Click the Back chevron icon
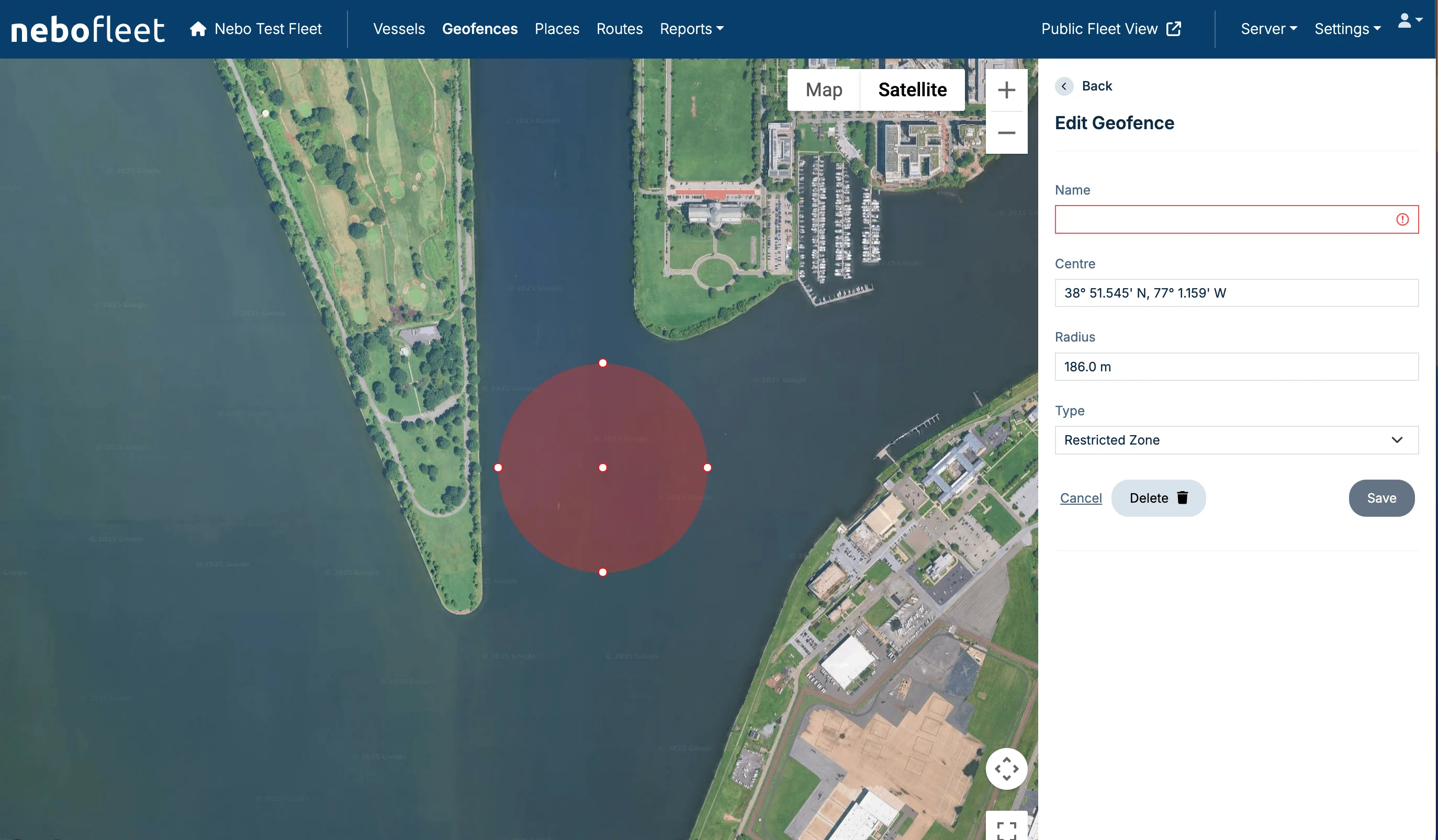This screenshot has width=1438, height=840. [x=1064, y=86]
